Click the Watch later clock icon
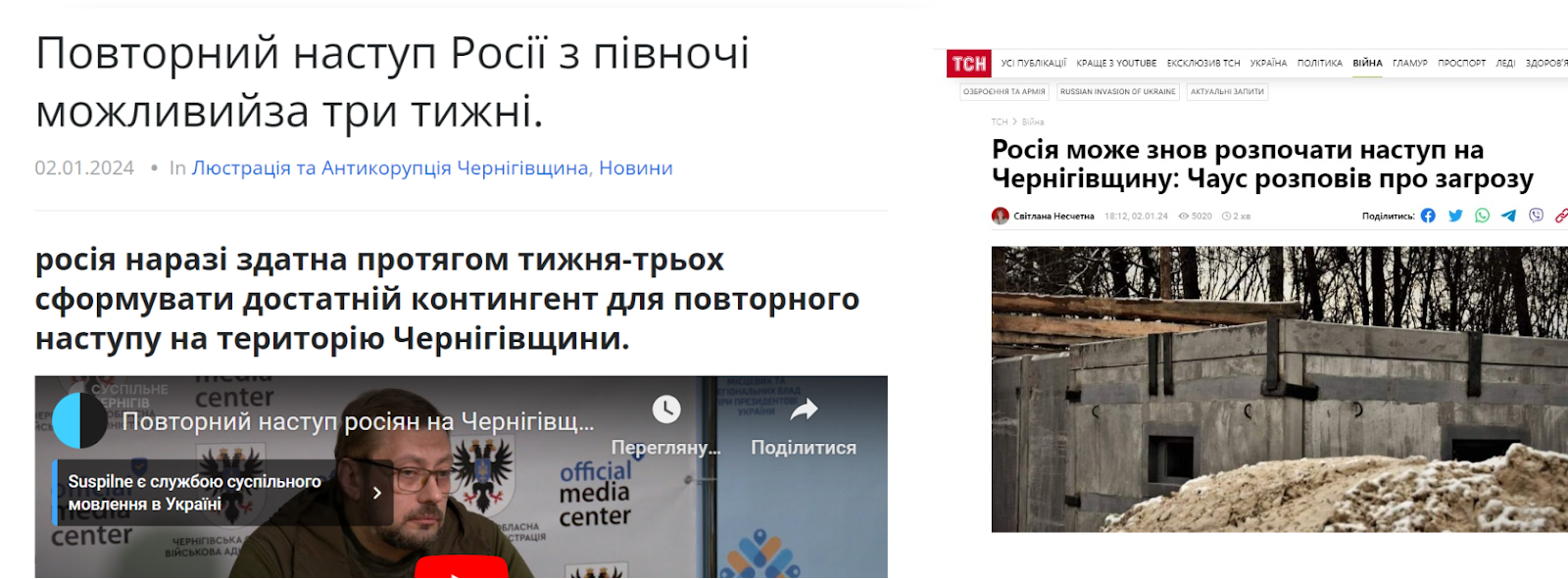1568x579 pixels. click(666, 410)
